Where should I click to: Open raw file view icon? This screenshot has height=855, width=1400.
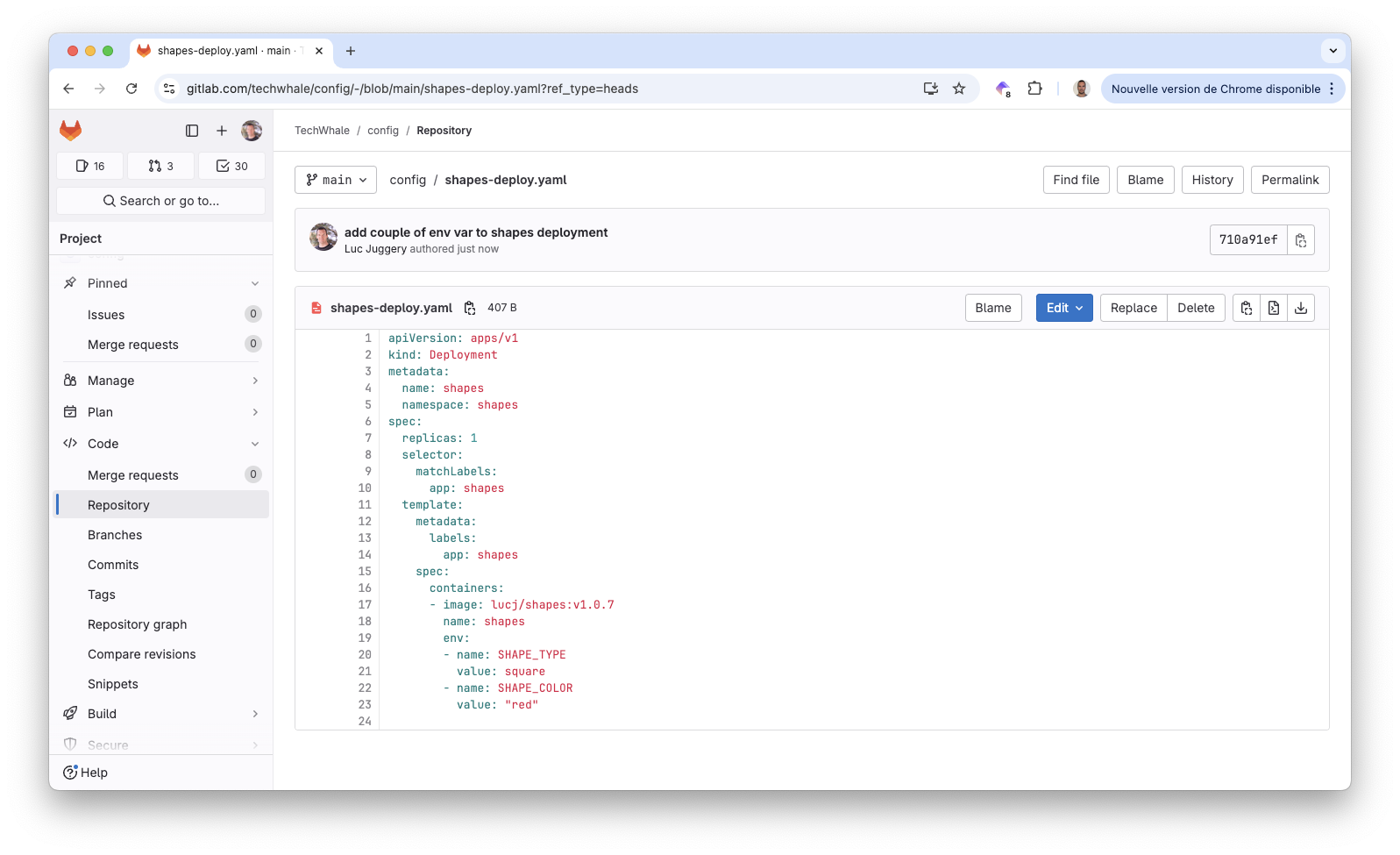(1274, 308)
